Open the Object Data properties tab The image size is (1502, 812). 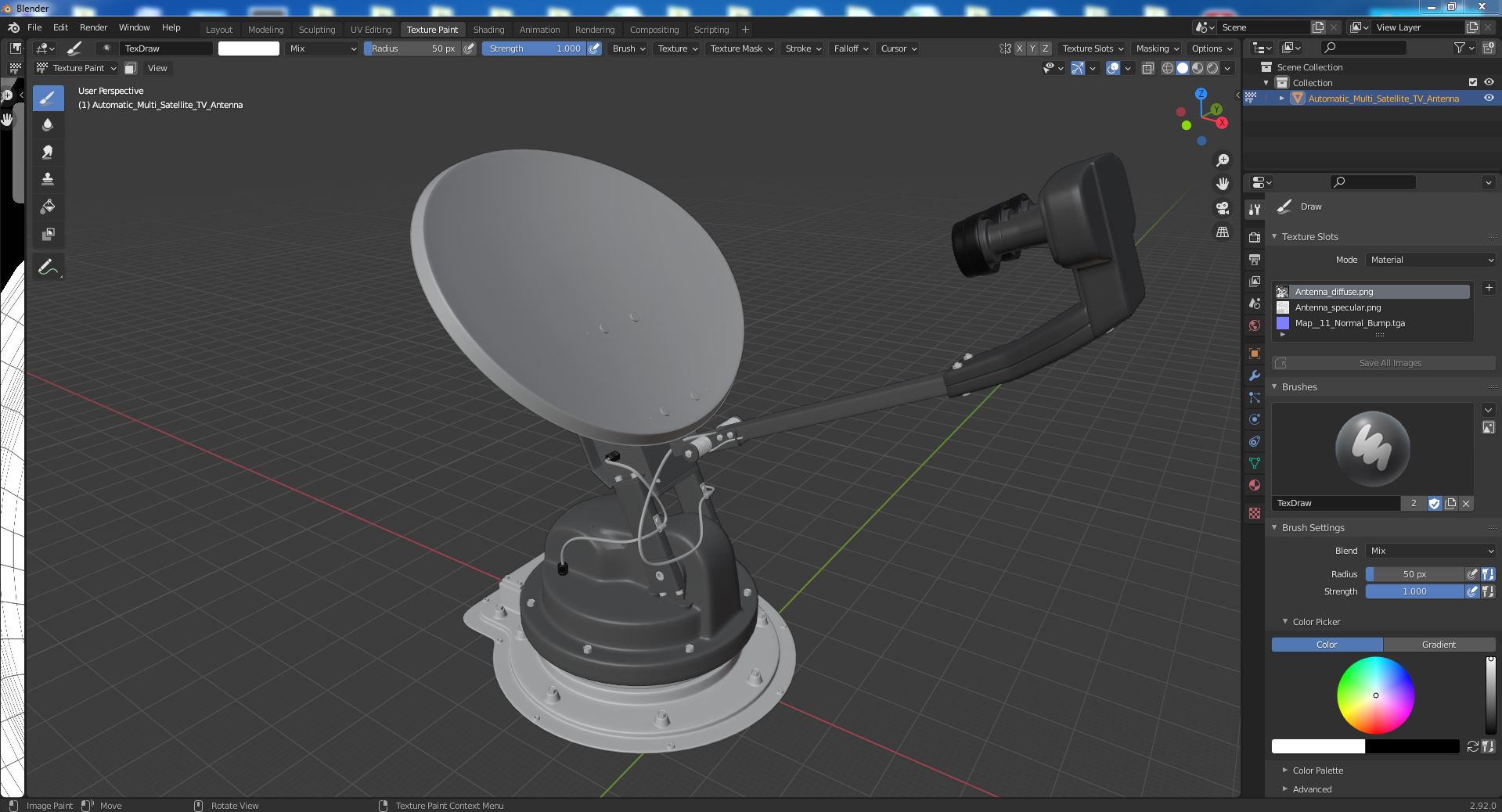(1255, 462)
